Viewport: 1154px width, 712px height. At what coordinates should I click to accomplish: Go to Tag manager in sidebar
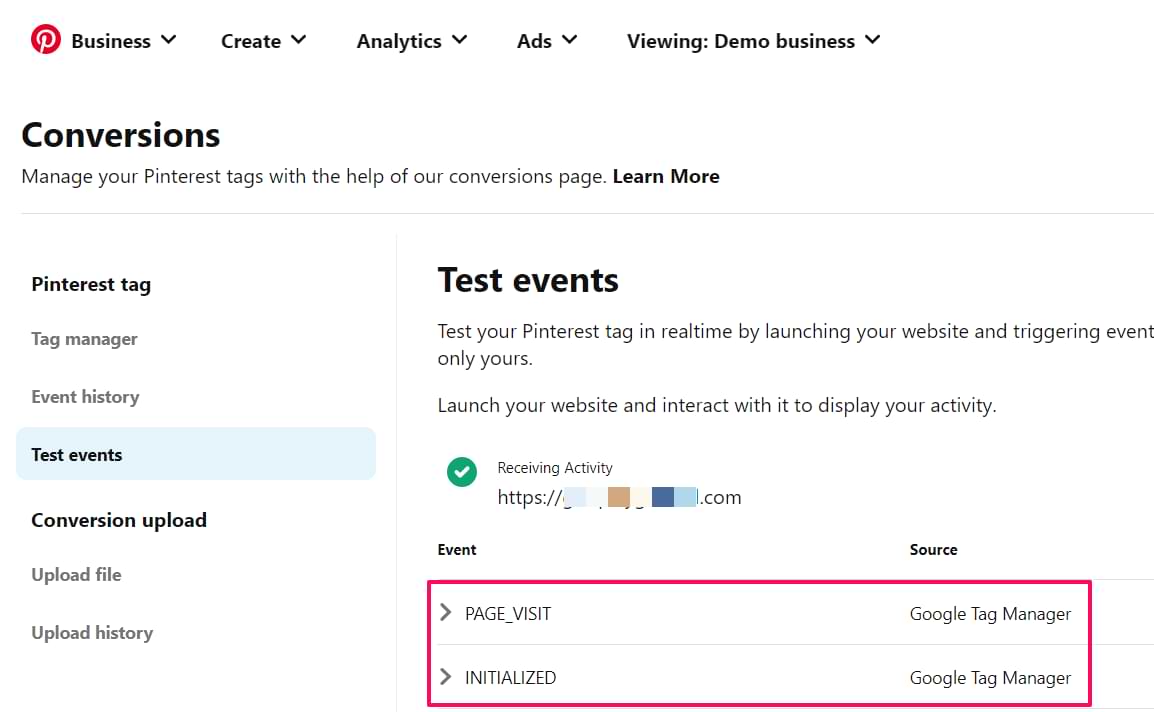(85, 339)
